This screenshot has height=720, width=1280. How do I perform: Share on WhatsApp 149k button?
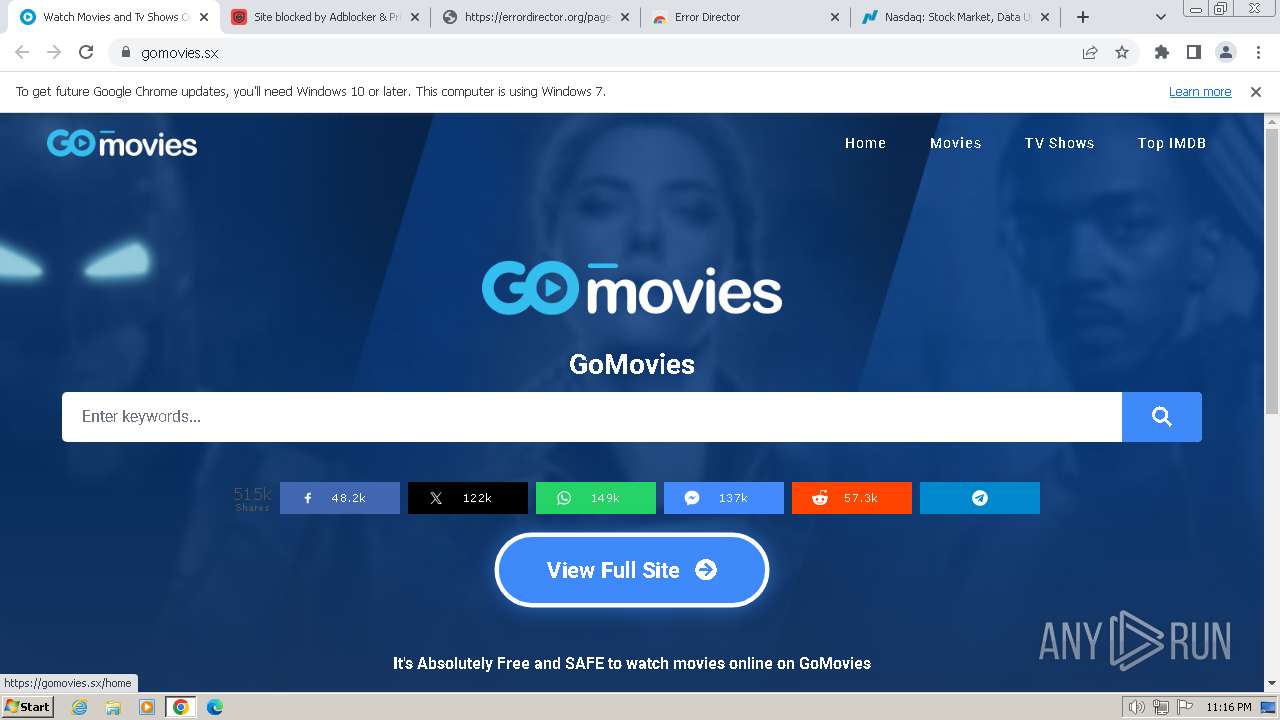(596, 498)
